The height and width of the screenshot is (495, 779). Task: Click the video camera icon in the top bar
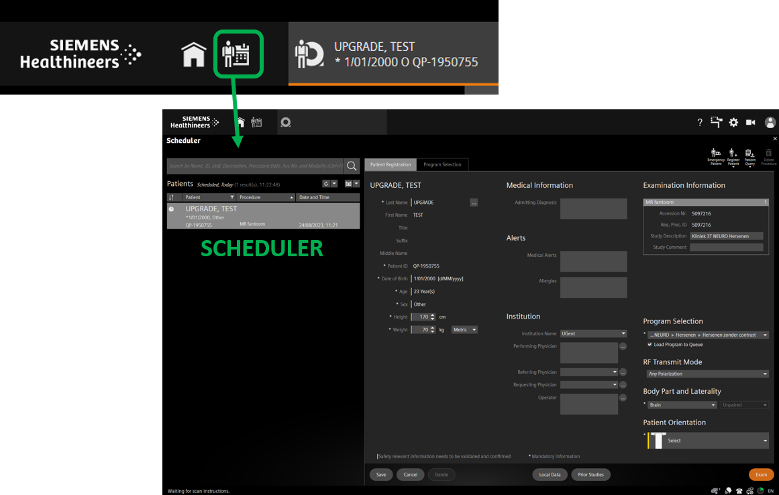click(750, 122)
